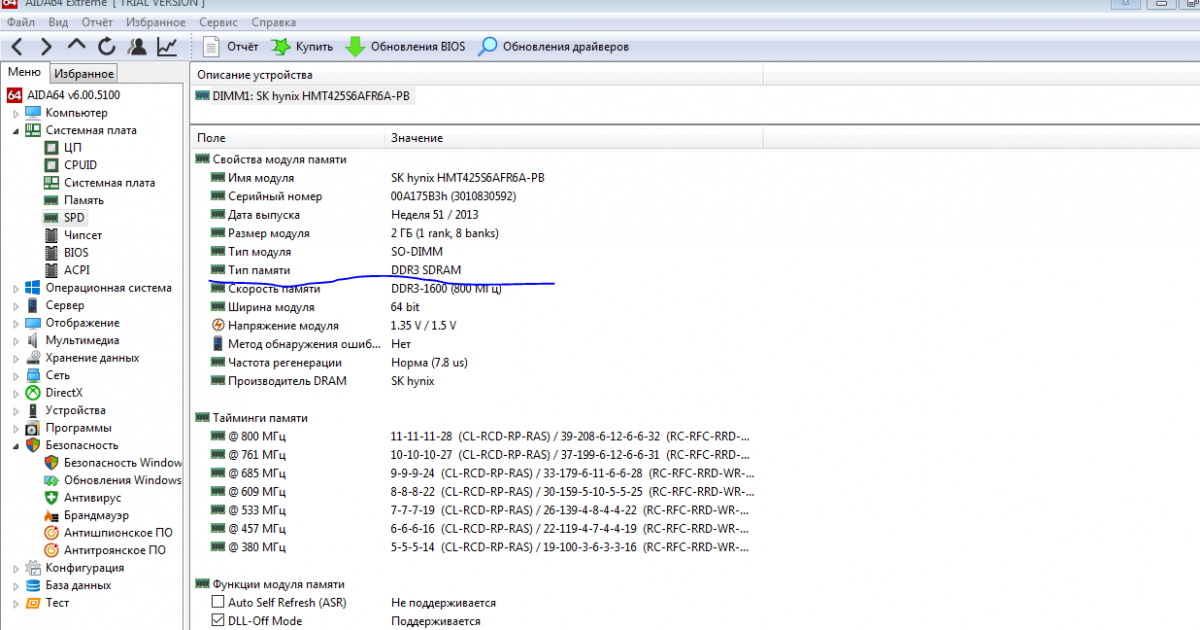1200x630 pixels.
Task: Open driver updates from toolbar
Action: pos(553,46)
